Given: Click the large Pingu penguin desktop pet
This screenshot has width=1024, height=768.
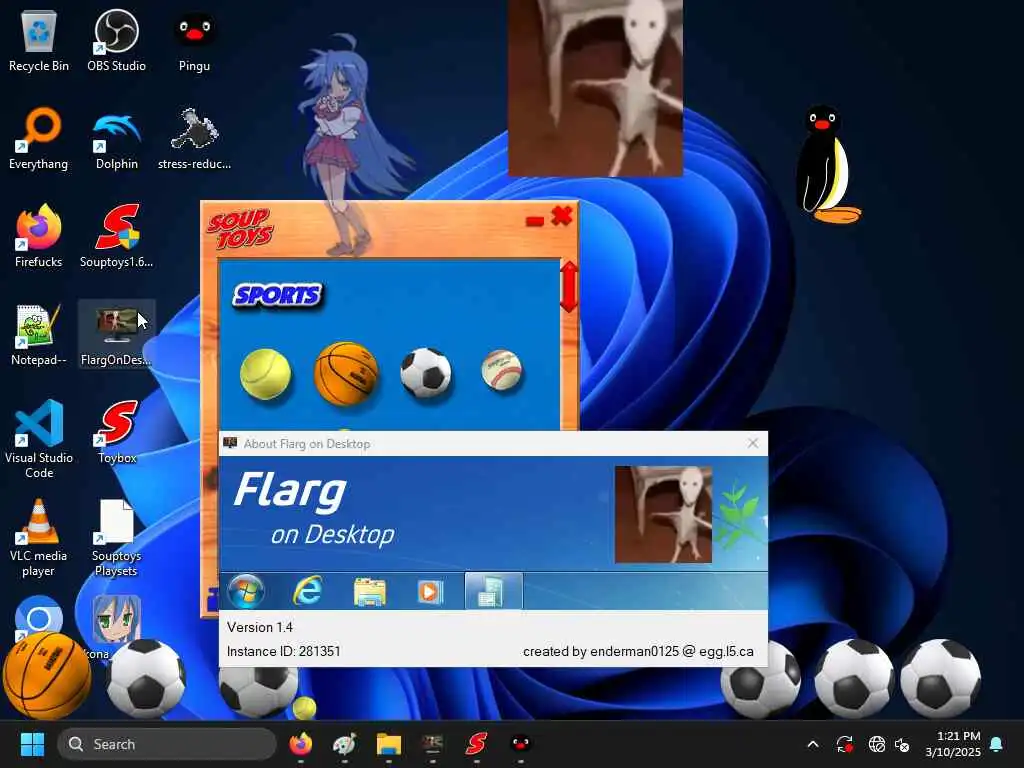Looking at the screenshot, I should [x=827, y=165].
